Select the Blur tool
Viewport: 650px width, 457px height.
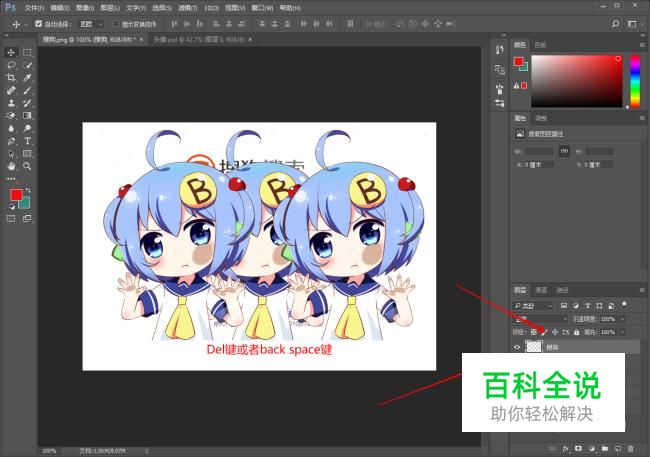coord(11,128)
